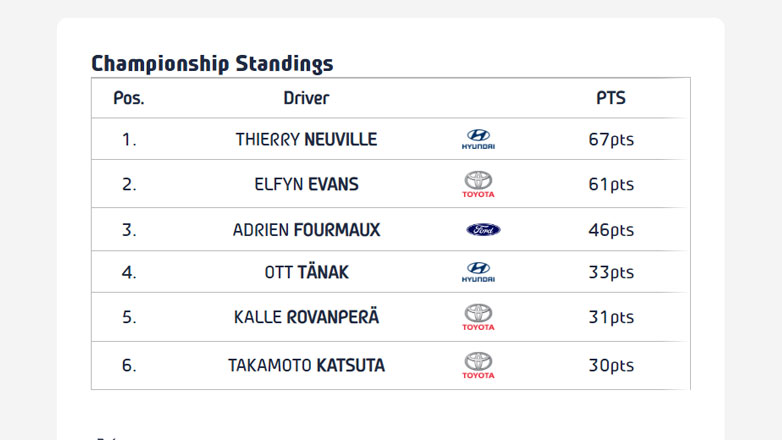Click the Driver column header
Viewport: 782px width, 440px height.
pyautogui.click(x=306, y=98)
